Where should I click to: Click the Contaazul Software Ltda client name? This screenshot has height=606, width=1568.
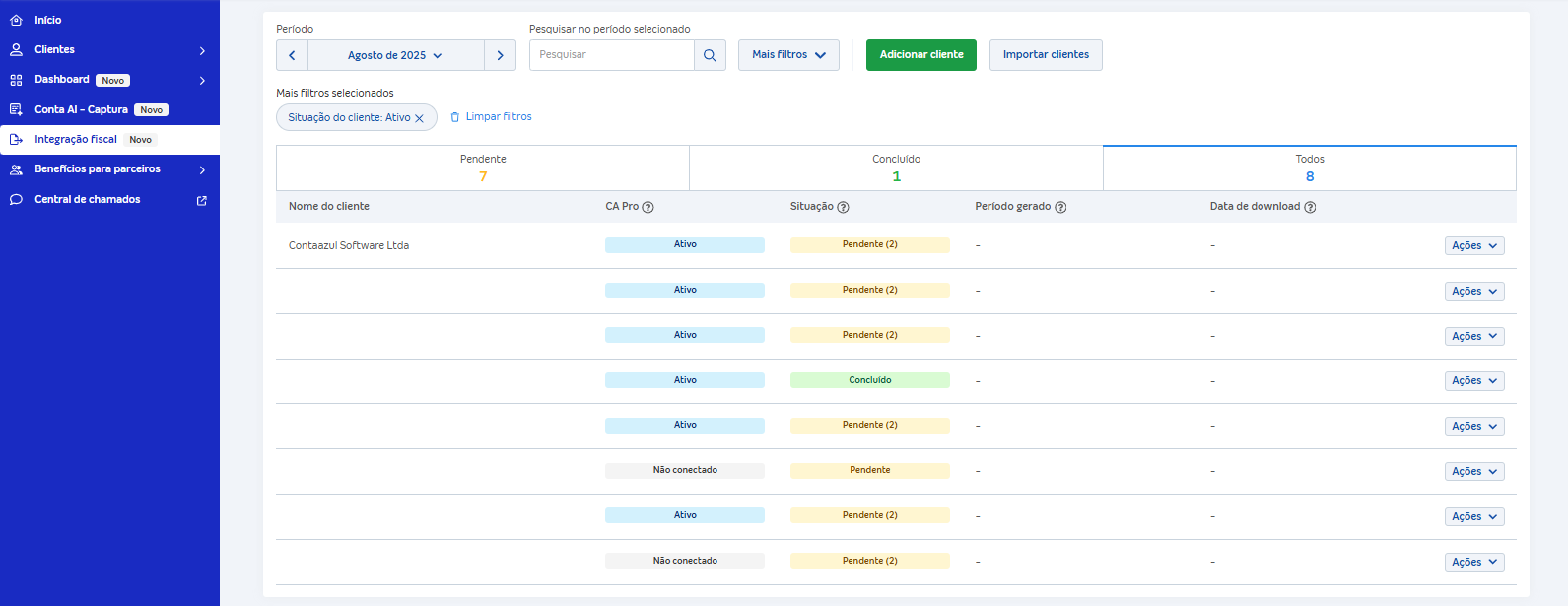349,246
